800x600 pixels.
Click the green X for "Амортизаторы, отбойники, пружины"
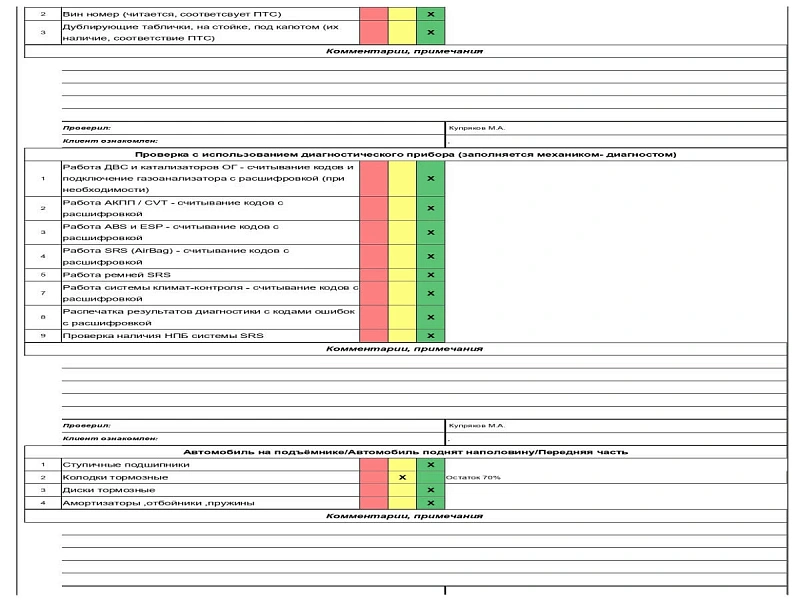click(431, 503)
